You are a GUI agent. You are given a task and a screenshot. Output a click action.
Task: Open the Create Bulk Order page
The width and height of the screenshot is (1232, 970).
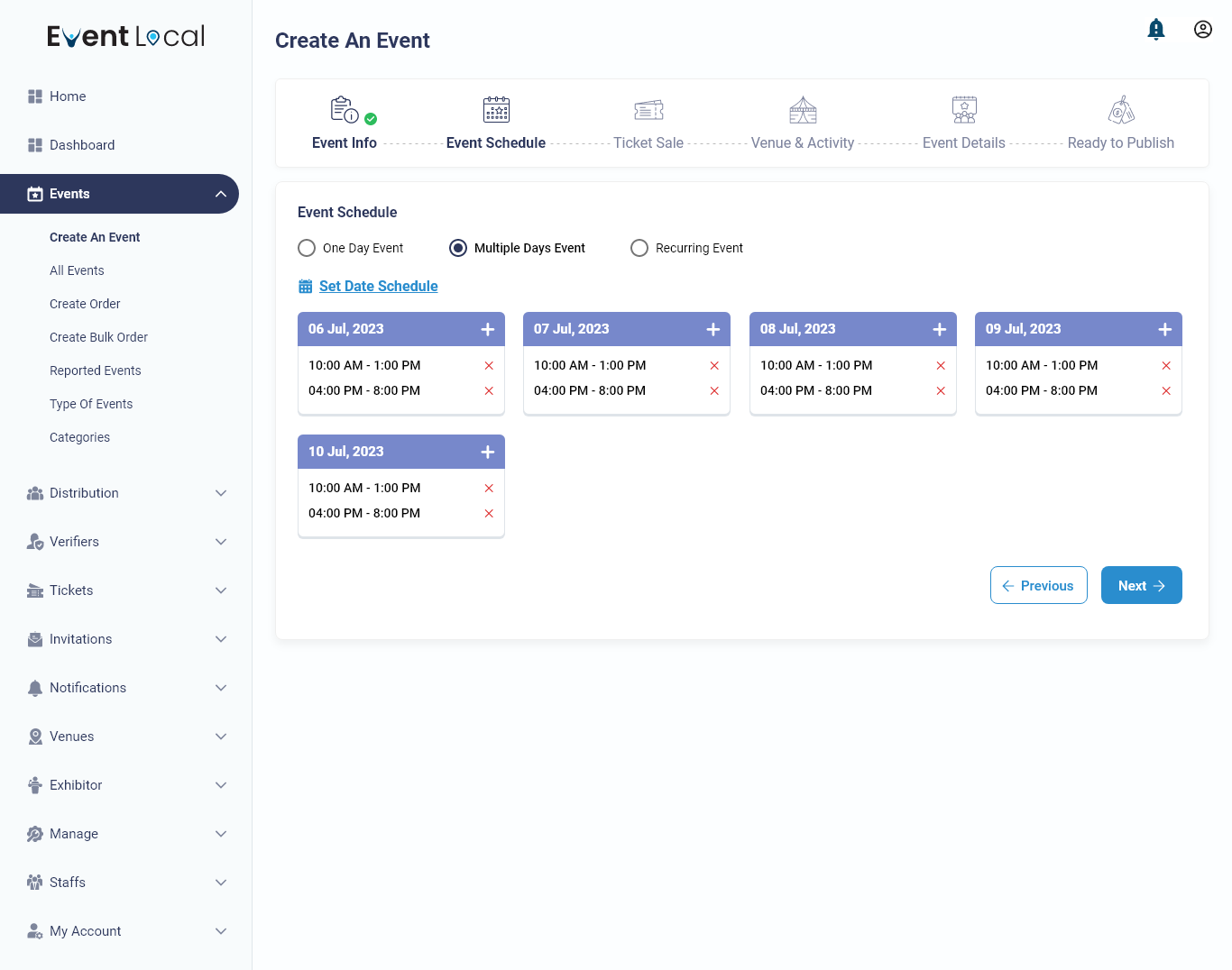click(98, 337)
